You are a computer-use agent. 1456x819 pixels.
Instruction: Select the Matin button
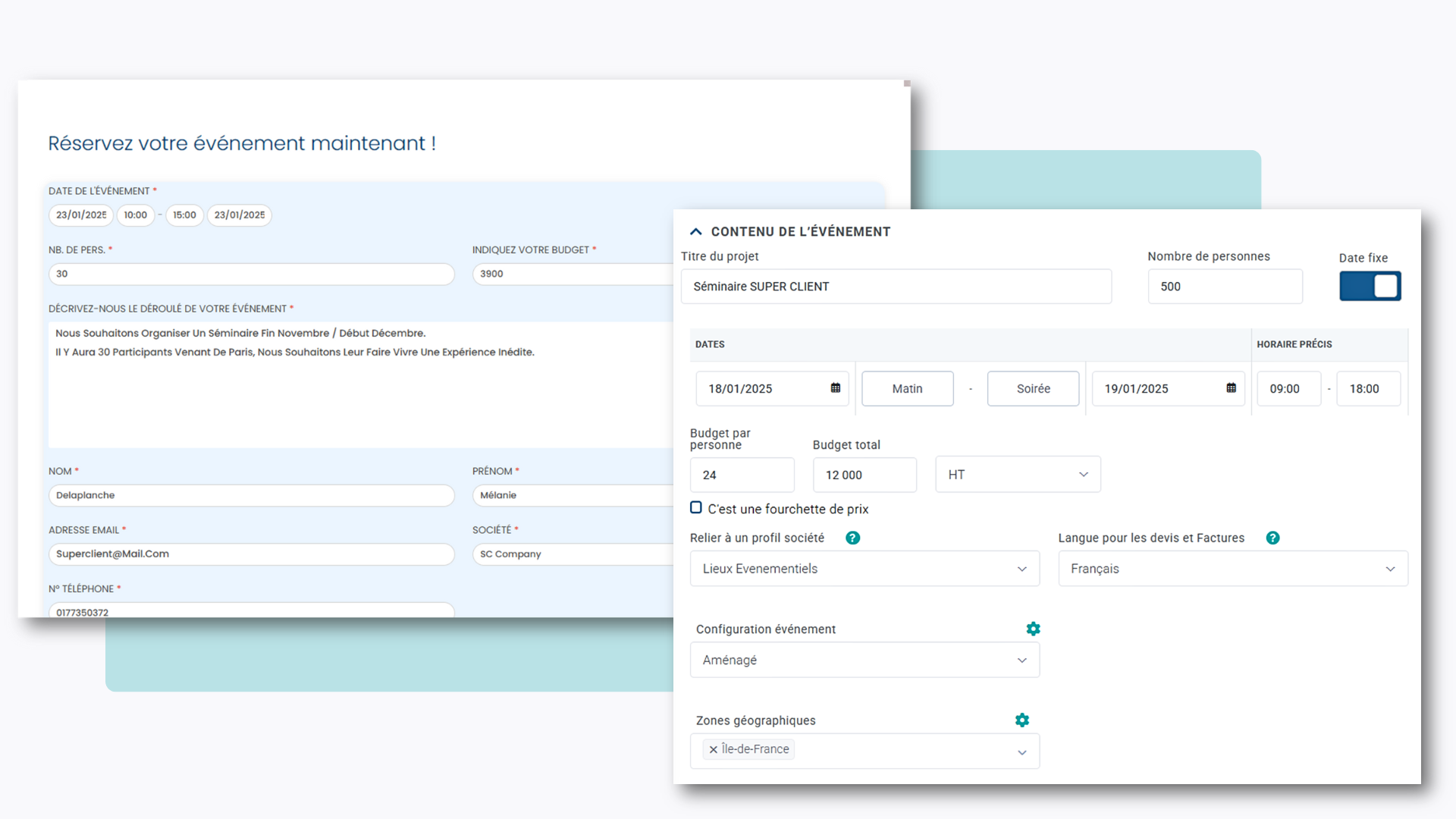(x=908, y=388)
